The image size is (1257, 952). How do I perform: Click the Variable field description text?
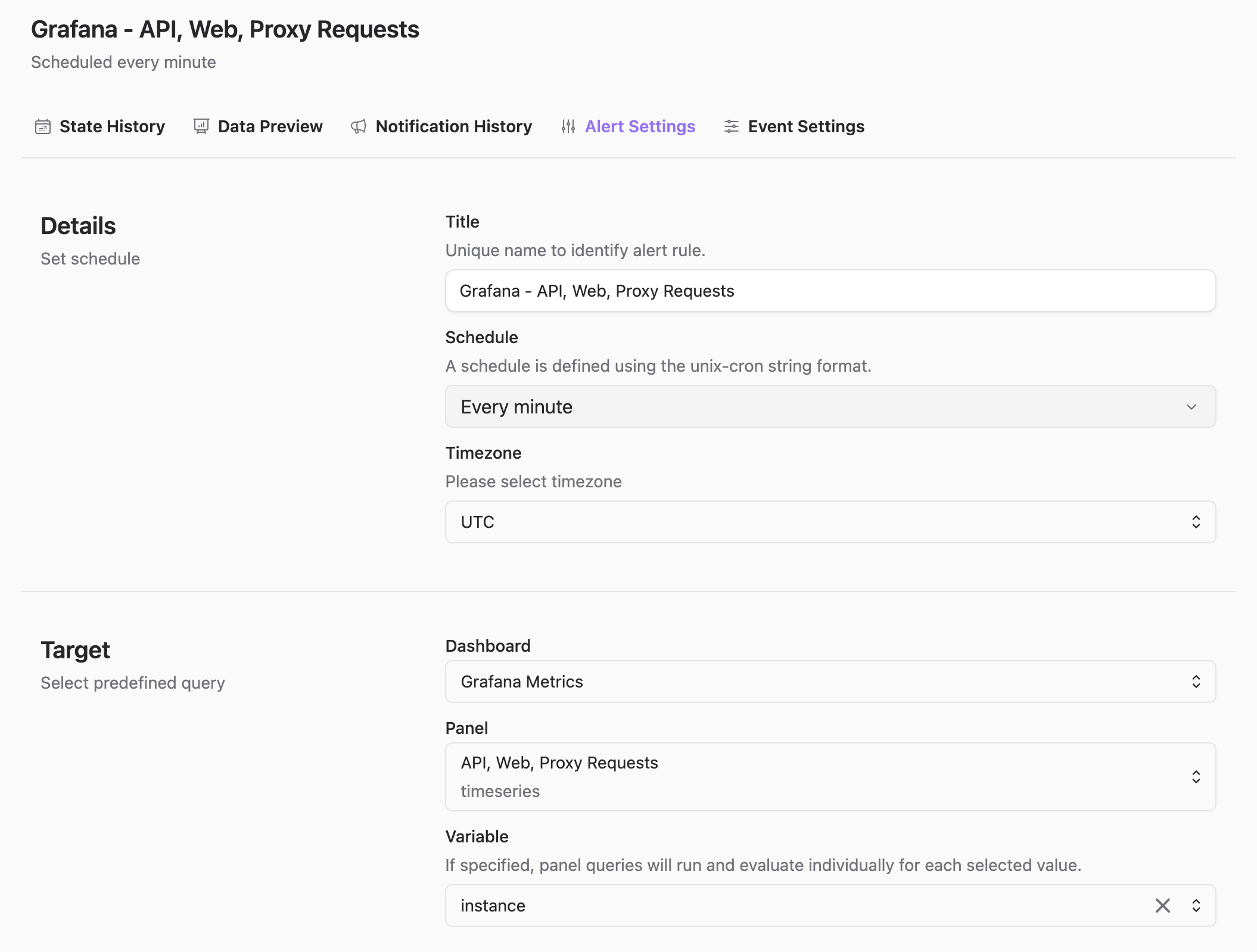763,865
